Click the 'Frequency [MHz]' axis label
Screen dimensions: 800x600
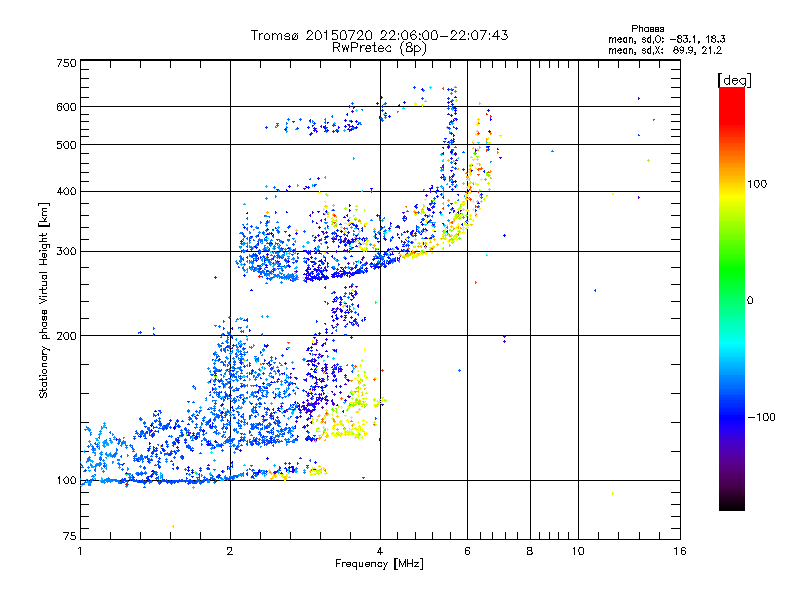pos(379,564)
